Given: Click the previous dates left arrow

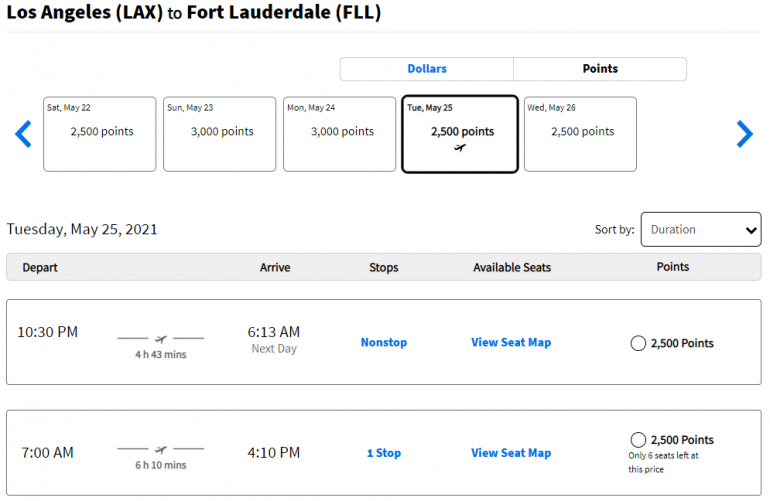Looking at the screenshot, I should tap(23, 134).
